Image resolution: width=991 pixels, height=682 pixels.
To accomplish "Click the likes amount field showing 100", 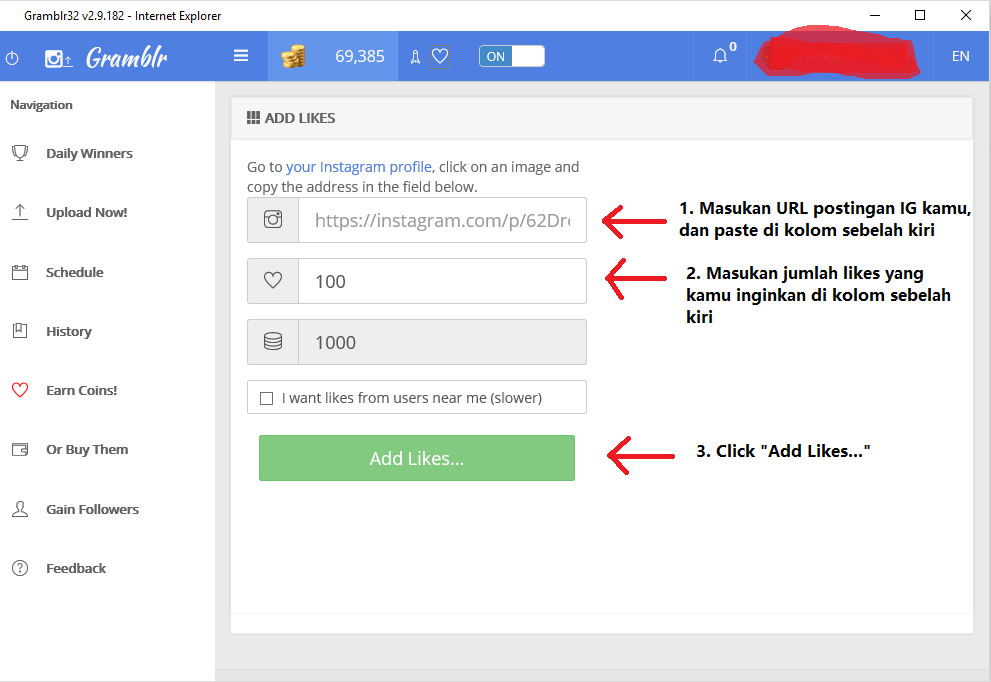I will coord(442,281).
